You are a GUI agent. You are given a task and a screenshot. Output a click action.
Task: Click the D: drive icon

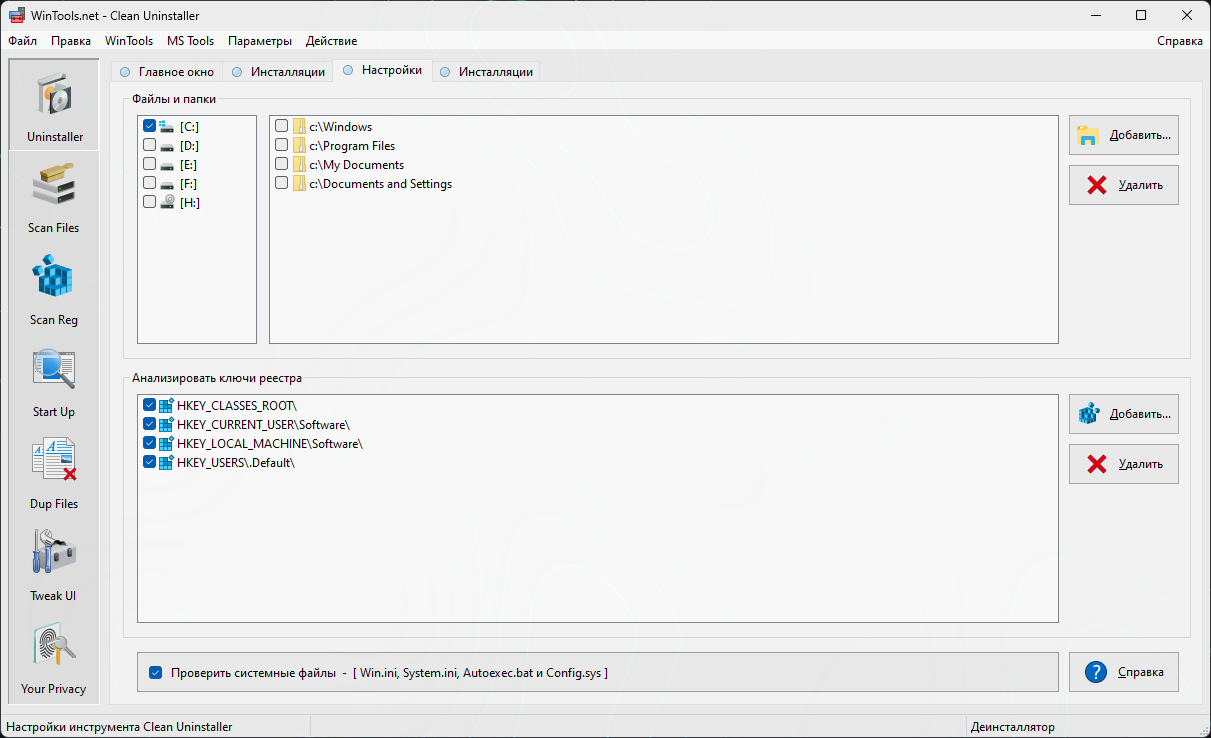[x=168, y=145]
